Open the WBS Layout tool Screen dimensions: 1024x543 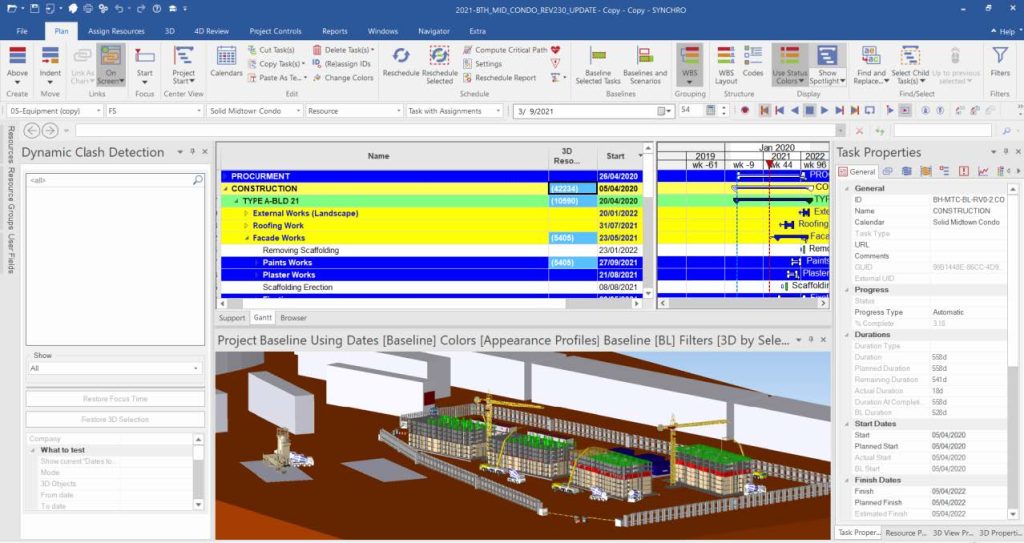pyautogui.click(x=726, y=64)
